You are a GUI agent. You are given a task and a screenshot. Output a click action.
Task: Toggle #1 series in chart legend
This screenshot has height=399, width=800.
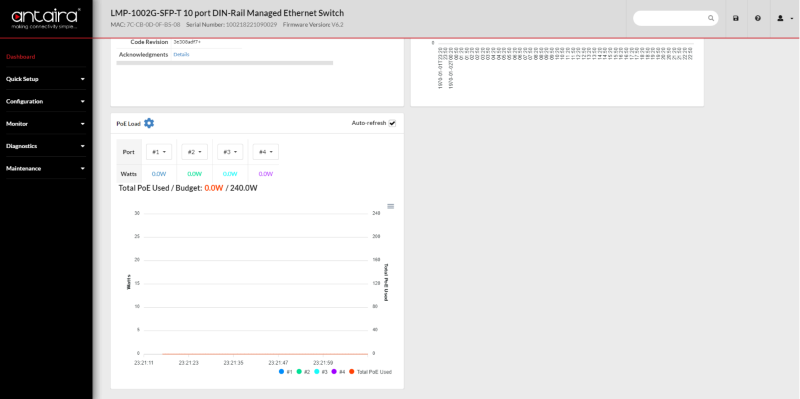286,372
